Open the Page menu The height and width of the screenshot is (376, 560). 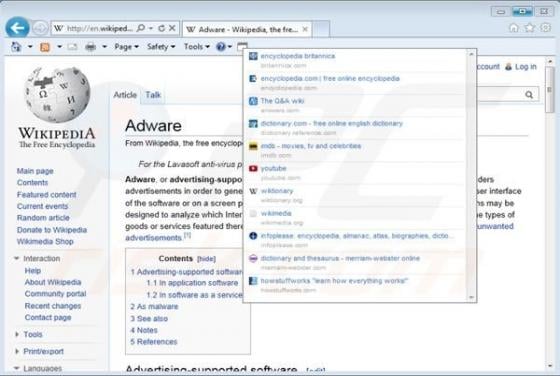point(126,47)
